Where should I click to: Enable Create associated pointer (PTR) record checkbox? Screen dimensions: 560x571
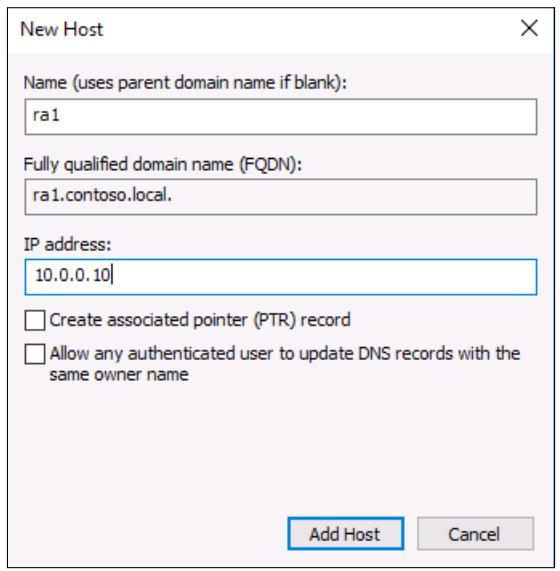pyautogui.click(x=35, y=320)
